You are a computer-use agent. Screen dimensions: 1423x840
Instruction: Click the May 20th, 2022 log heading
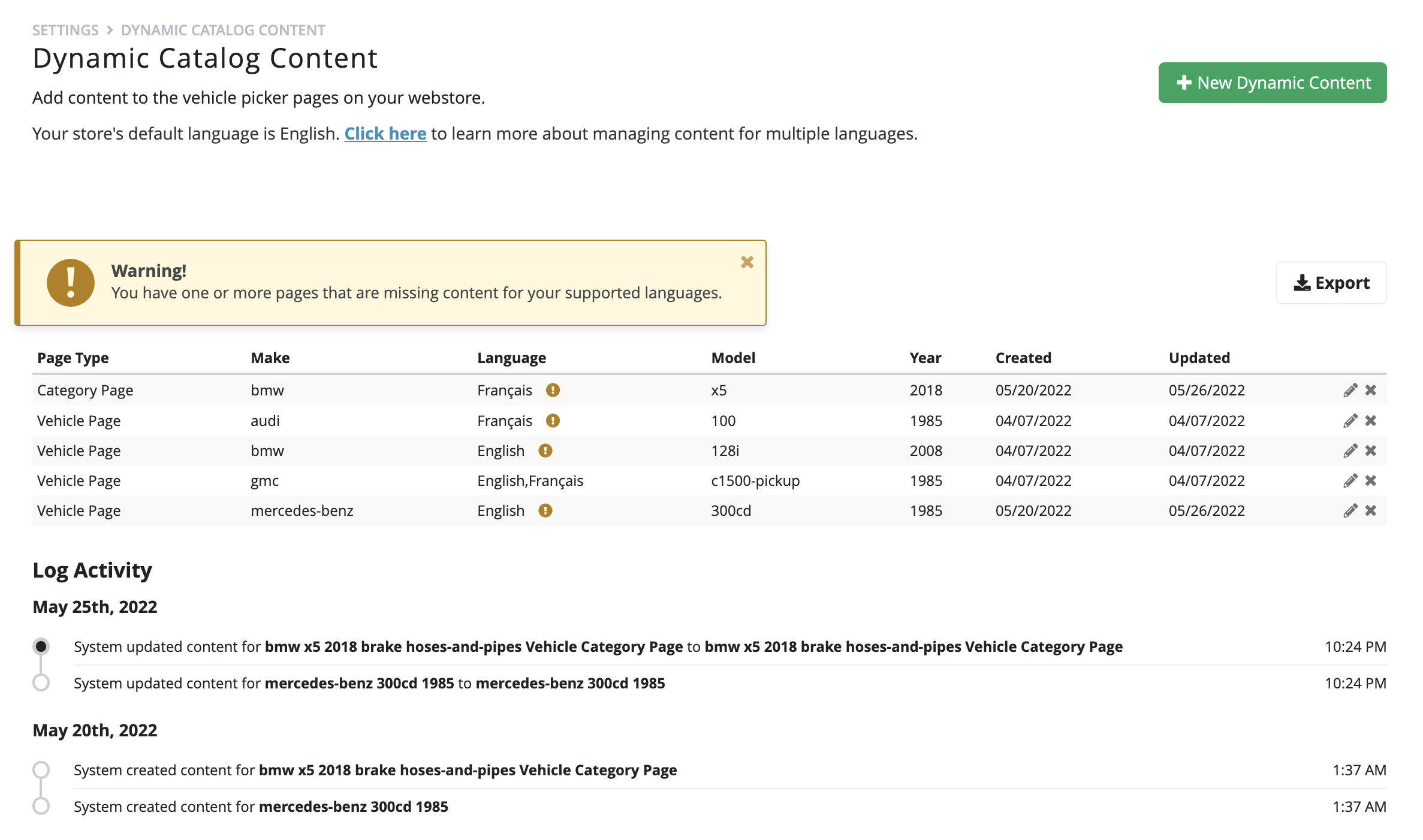click(95, 730)
